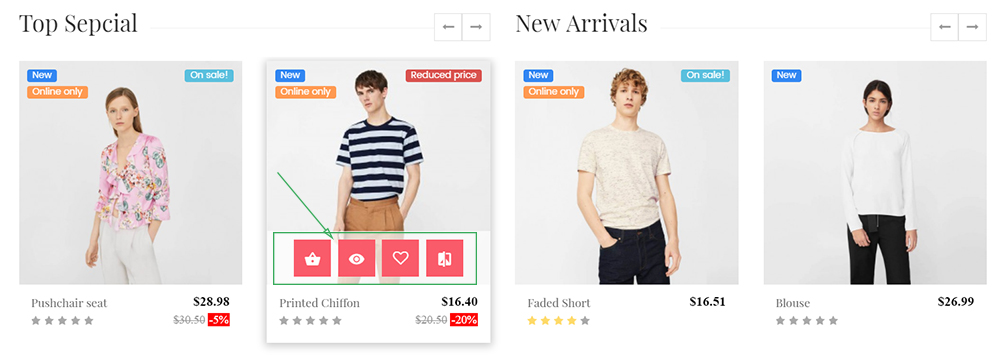Show previous New Arrivals items arrow

(x=945, y=27)
